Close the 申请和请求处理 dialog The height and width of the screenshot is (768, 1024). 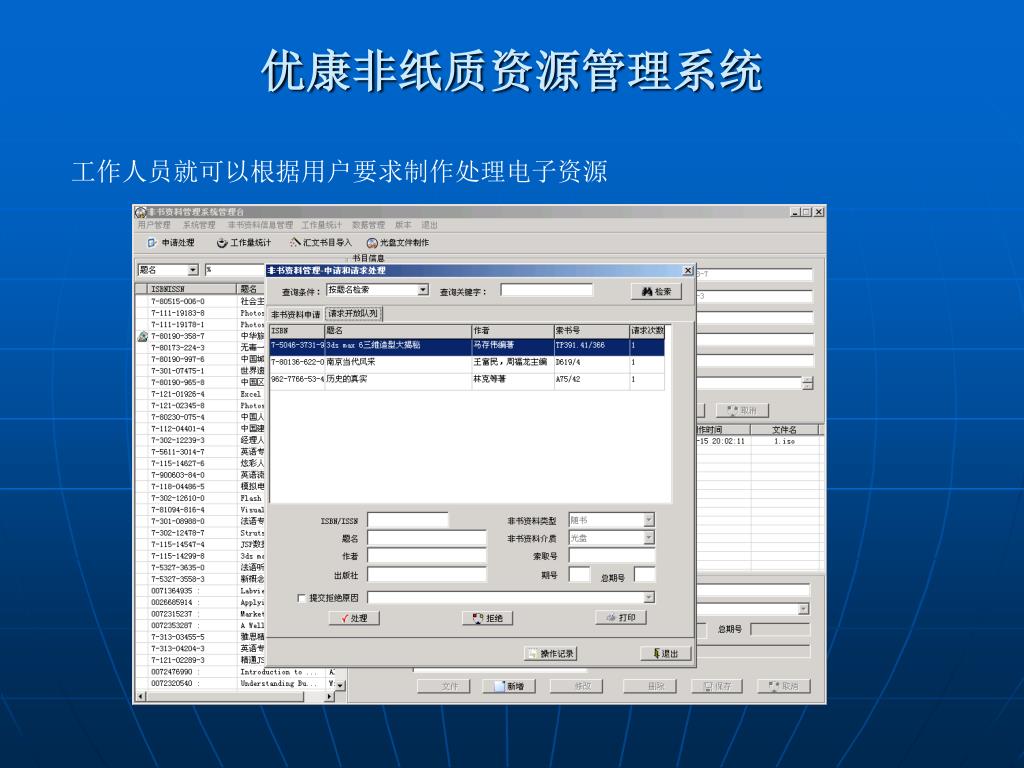point(688,270)
